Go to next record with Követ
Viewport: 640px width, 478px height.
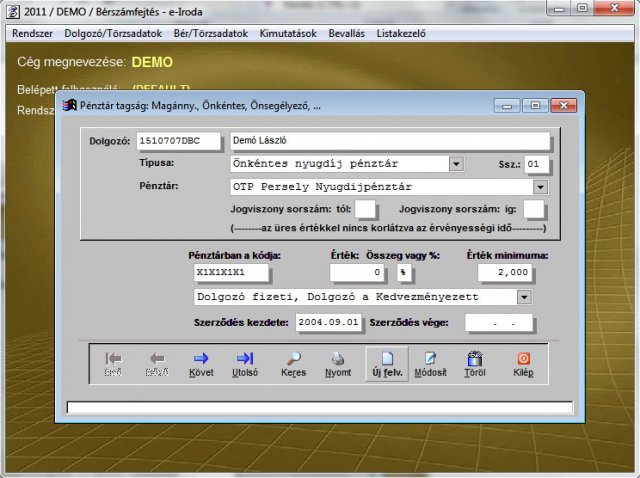point(201,363)
